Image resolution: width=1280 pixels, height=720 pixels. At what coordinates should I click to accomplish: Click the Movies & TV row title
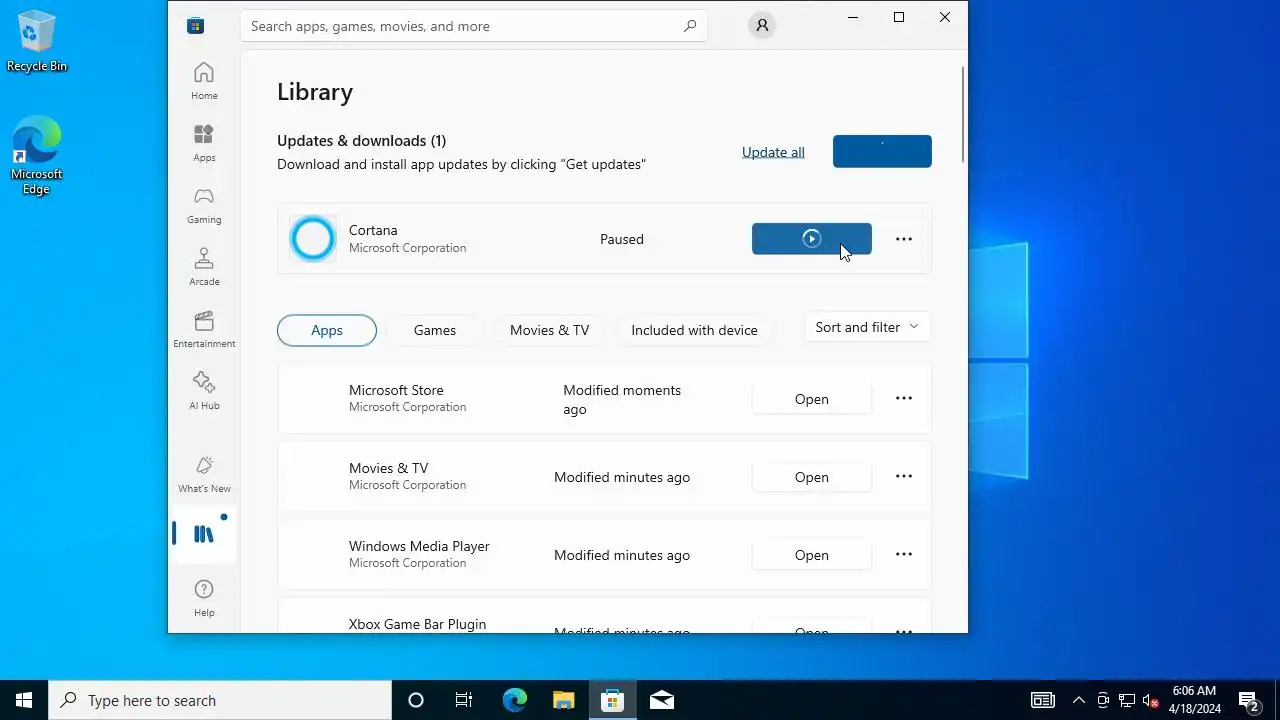tap(388, 468)
